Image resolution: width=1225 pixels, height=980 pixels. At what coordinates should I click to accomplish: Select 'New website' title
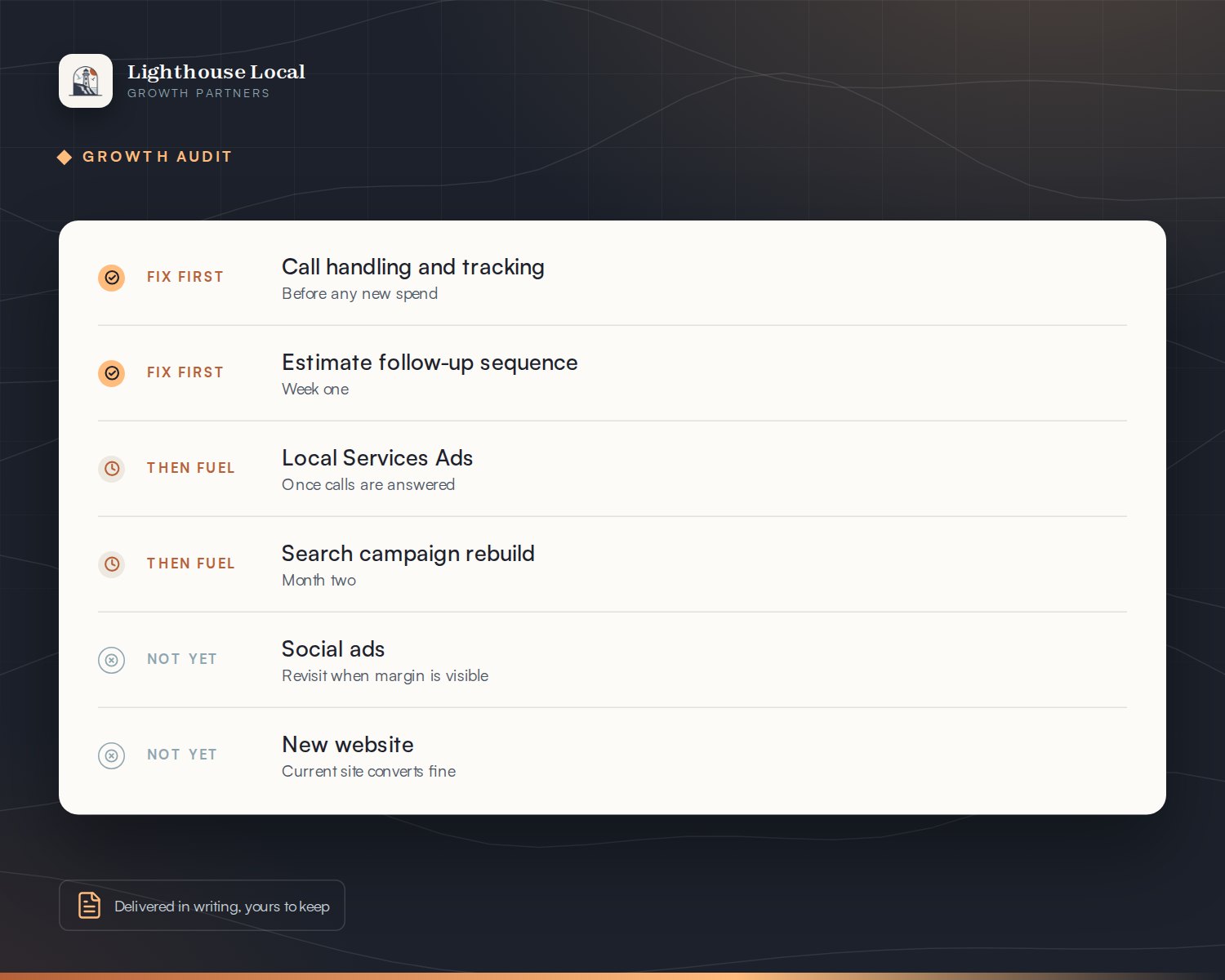(x=348, y=745)
